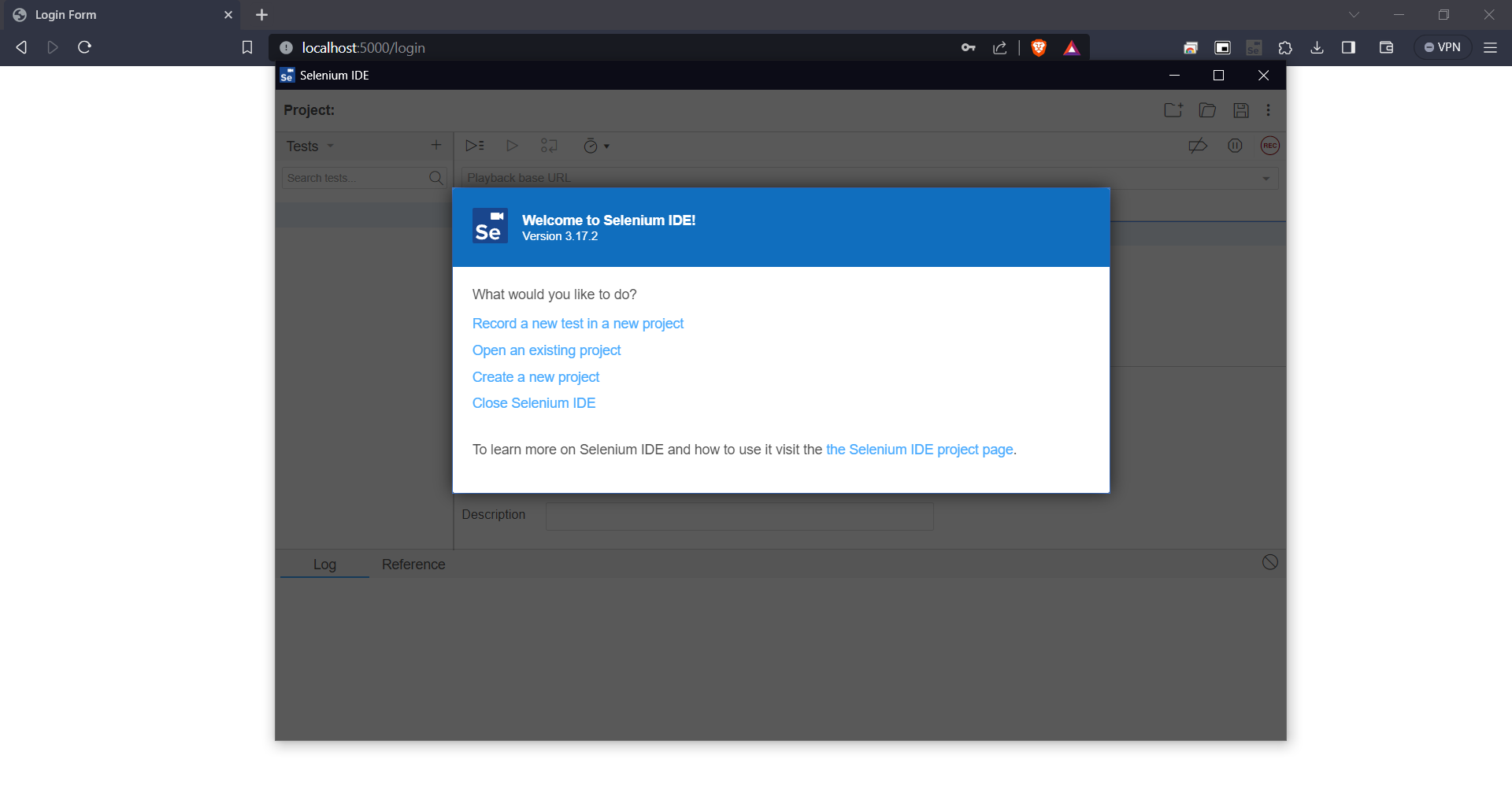Viewport: 1512px width, 811px height.
Task: Click Record a new test in a new project
Action: pos(577,324)
